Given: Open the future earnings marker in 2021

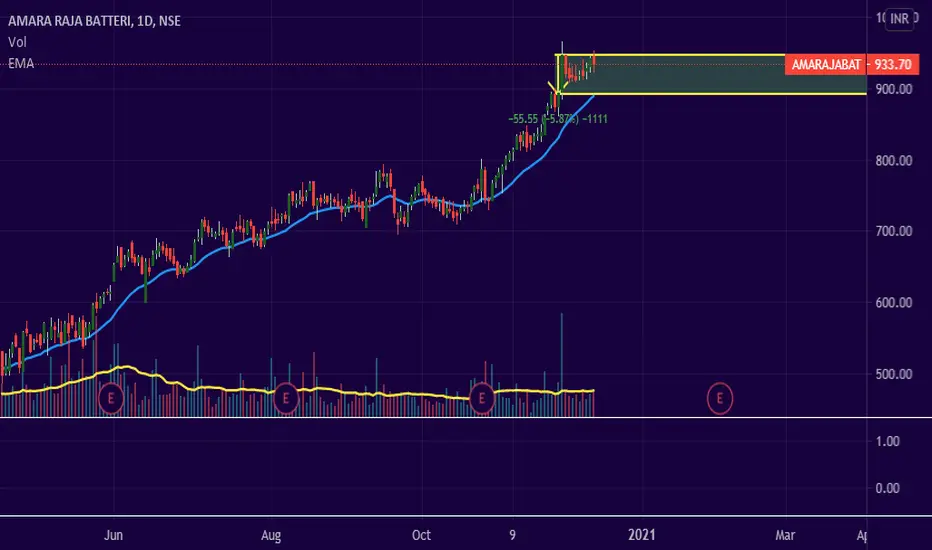Looking at the screenshot, I should tap(720, 398).
